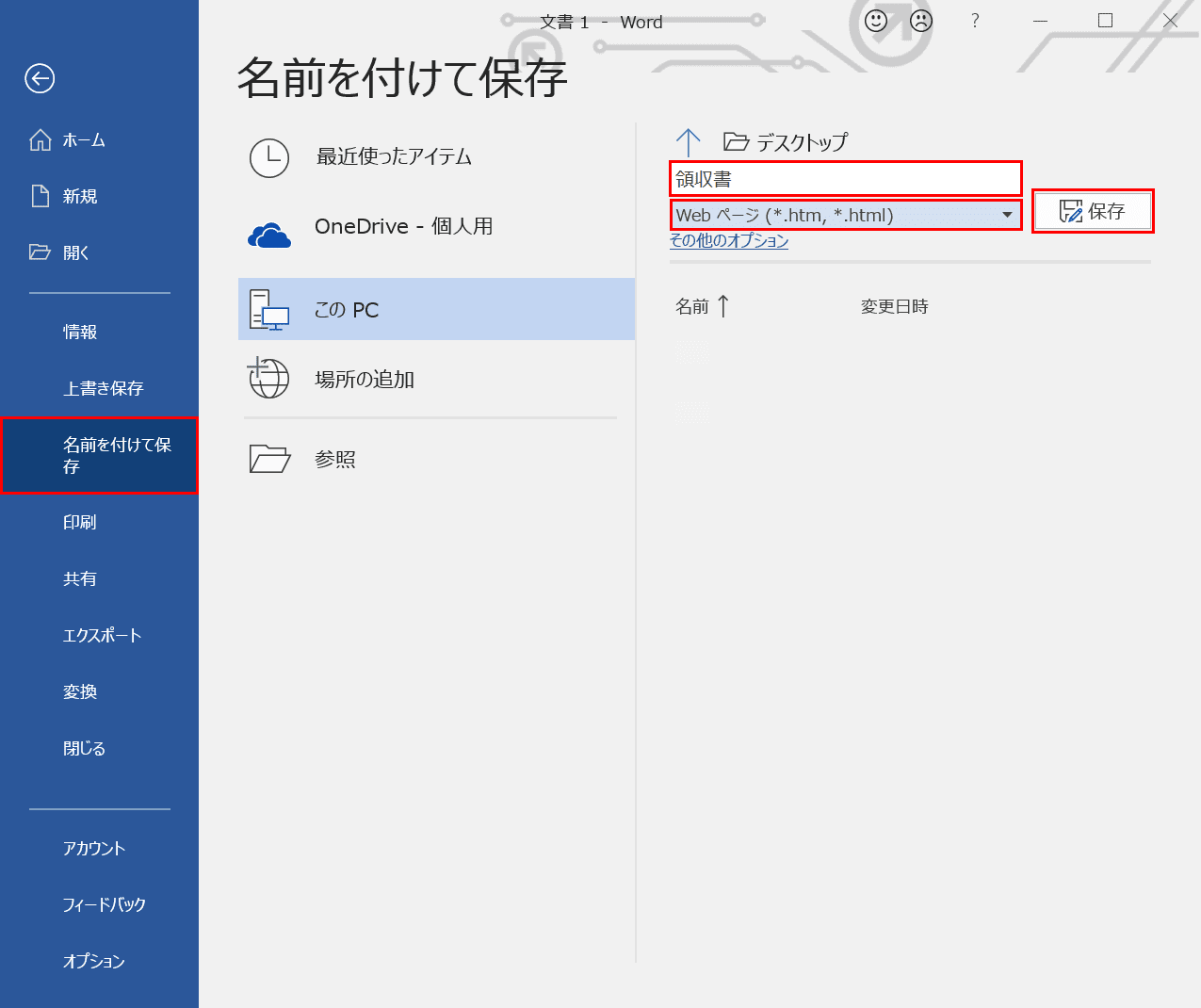Click the Browse folder icon
This screenshot has height=1008, width=1201.
tap(269, 458)
